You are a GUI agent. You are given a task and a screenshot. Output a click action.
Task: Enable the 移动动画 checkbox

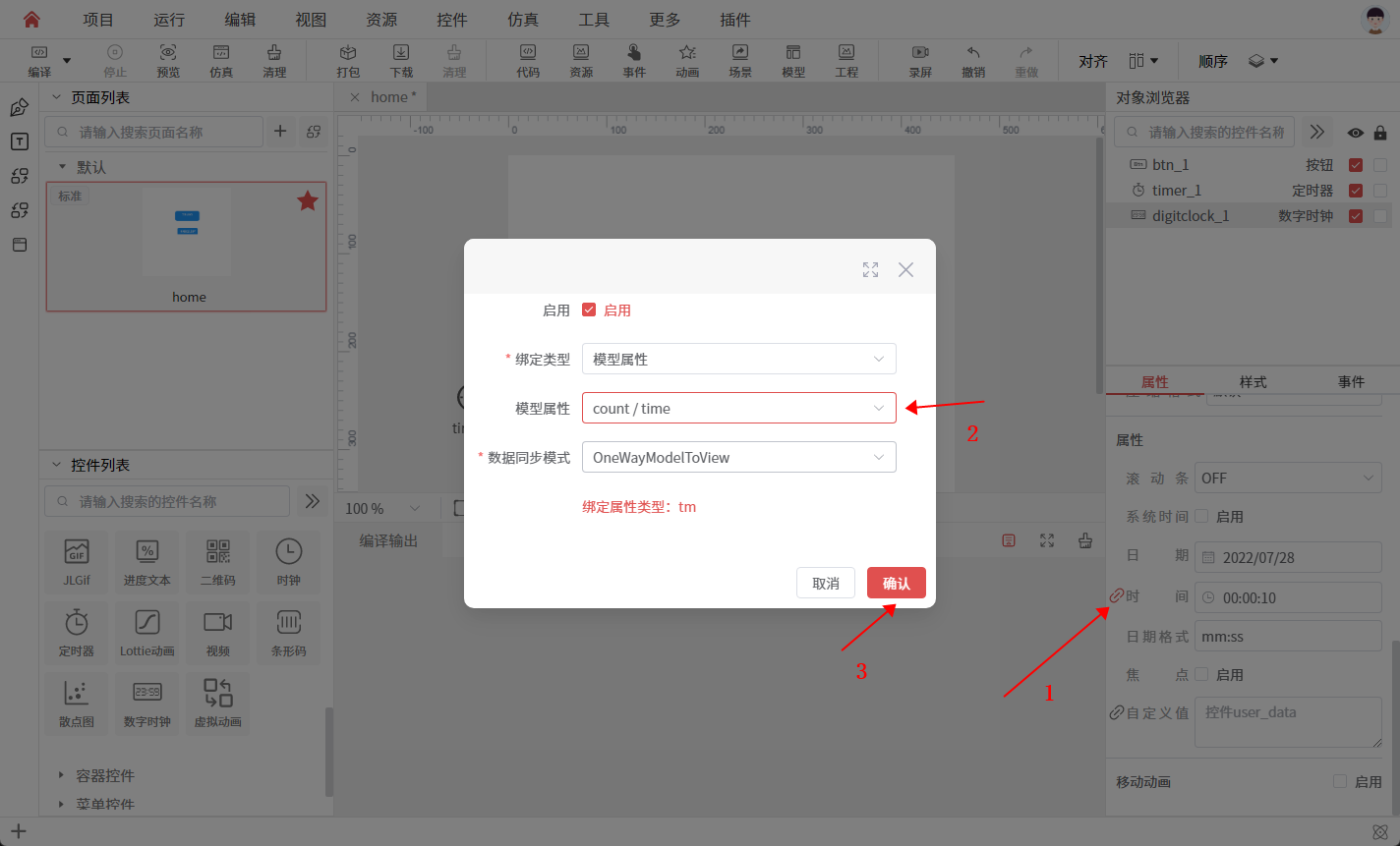pyautogui.click(x=1340, y=781)
